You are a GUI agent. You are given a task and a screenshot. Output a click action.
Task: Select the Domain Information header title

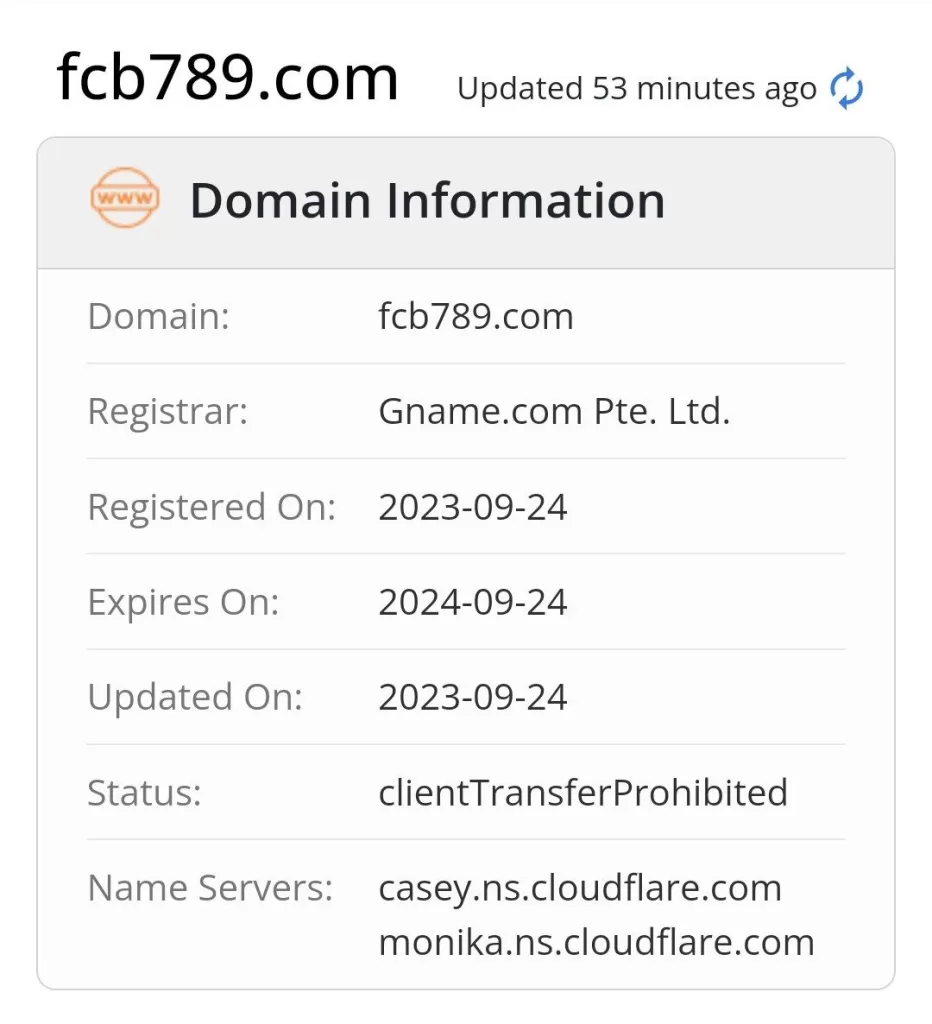point(427,200)
